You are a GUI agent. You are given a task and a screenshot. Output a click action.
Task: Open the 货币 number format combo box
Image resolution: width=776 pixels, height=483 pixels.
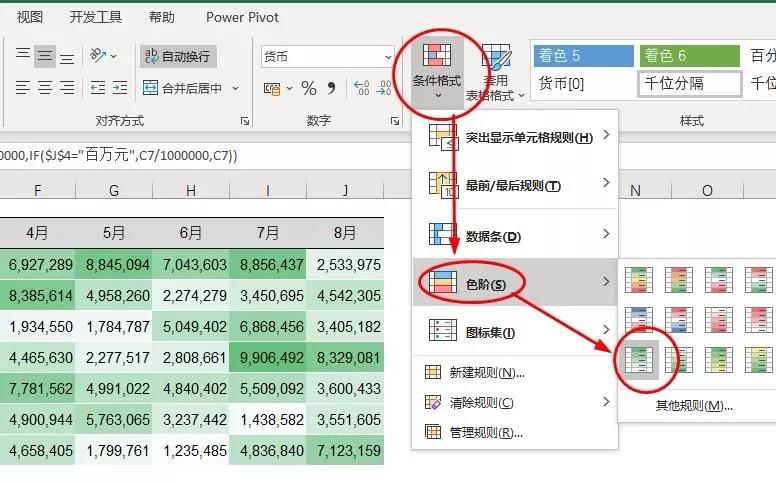point(328,56)
